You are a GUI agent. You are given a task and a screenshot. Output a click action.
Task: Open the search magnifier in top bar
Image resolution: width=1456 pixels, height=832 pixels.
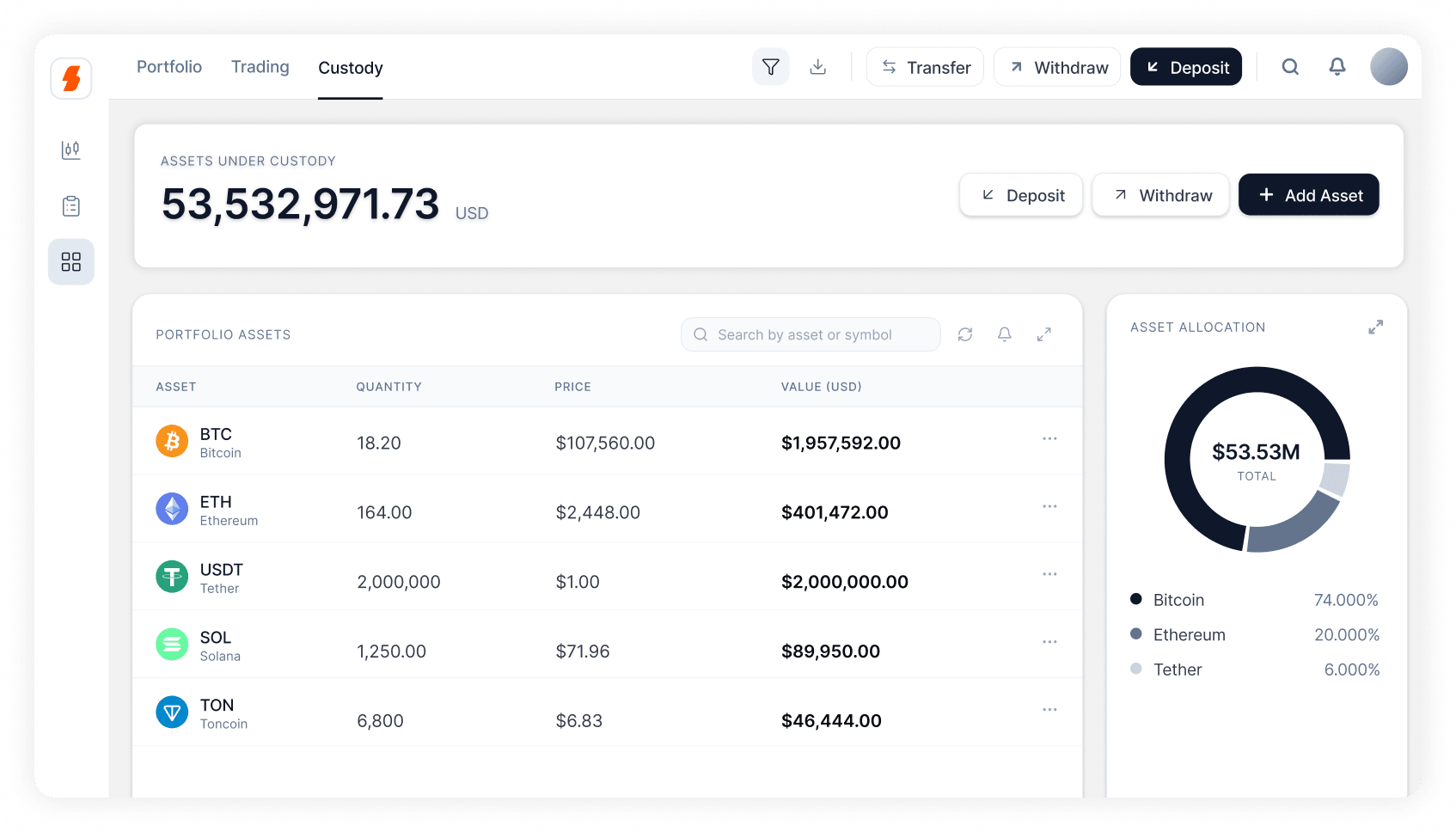1290,67
